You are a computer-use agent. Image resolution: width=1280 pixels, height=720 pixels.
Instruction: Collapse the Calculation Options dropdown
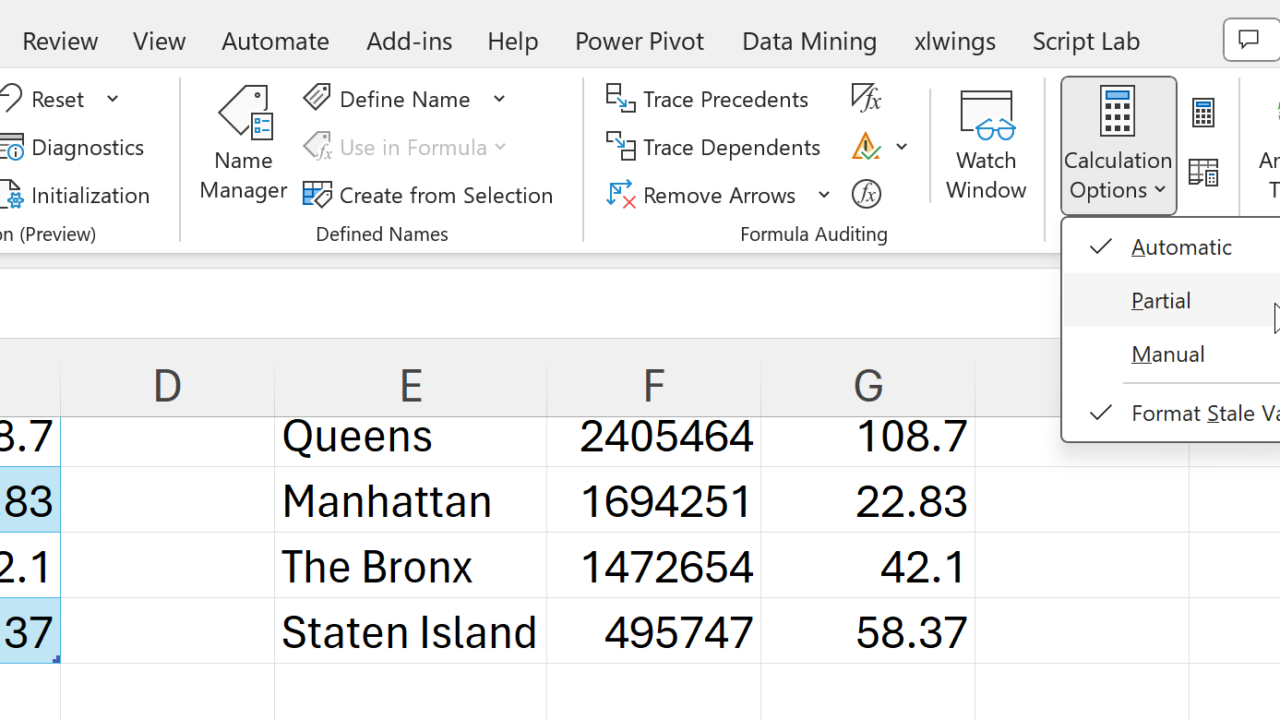coord(1118,145)
